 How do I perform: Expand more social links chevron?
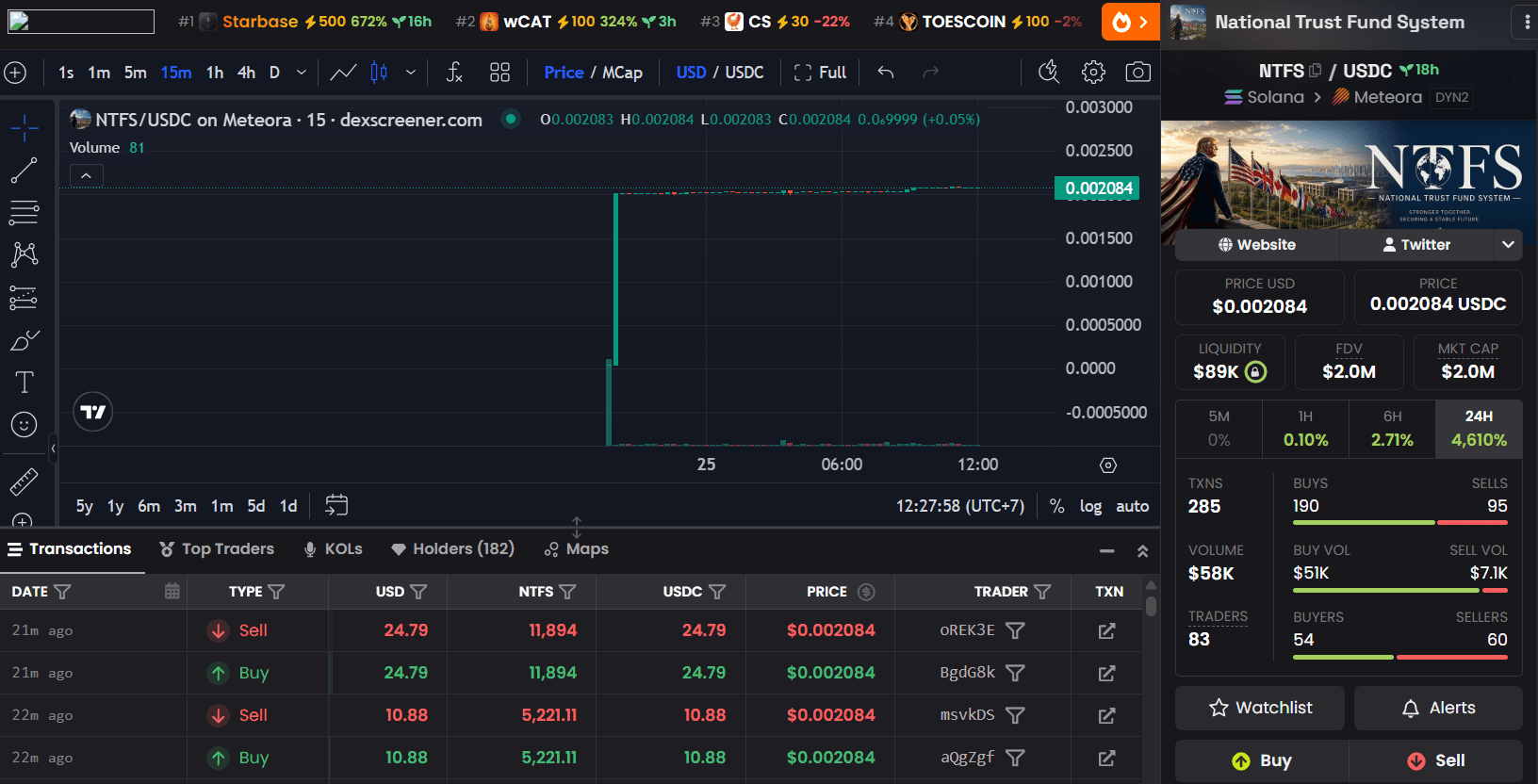tap(1508, 245)
